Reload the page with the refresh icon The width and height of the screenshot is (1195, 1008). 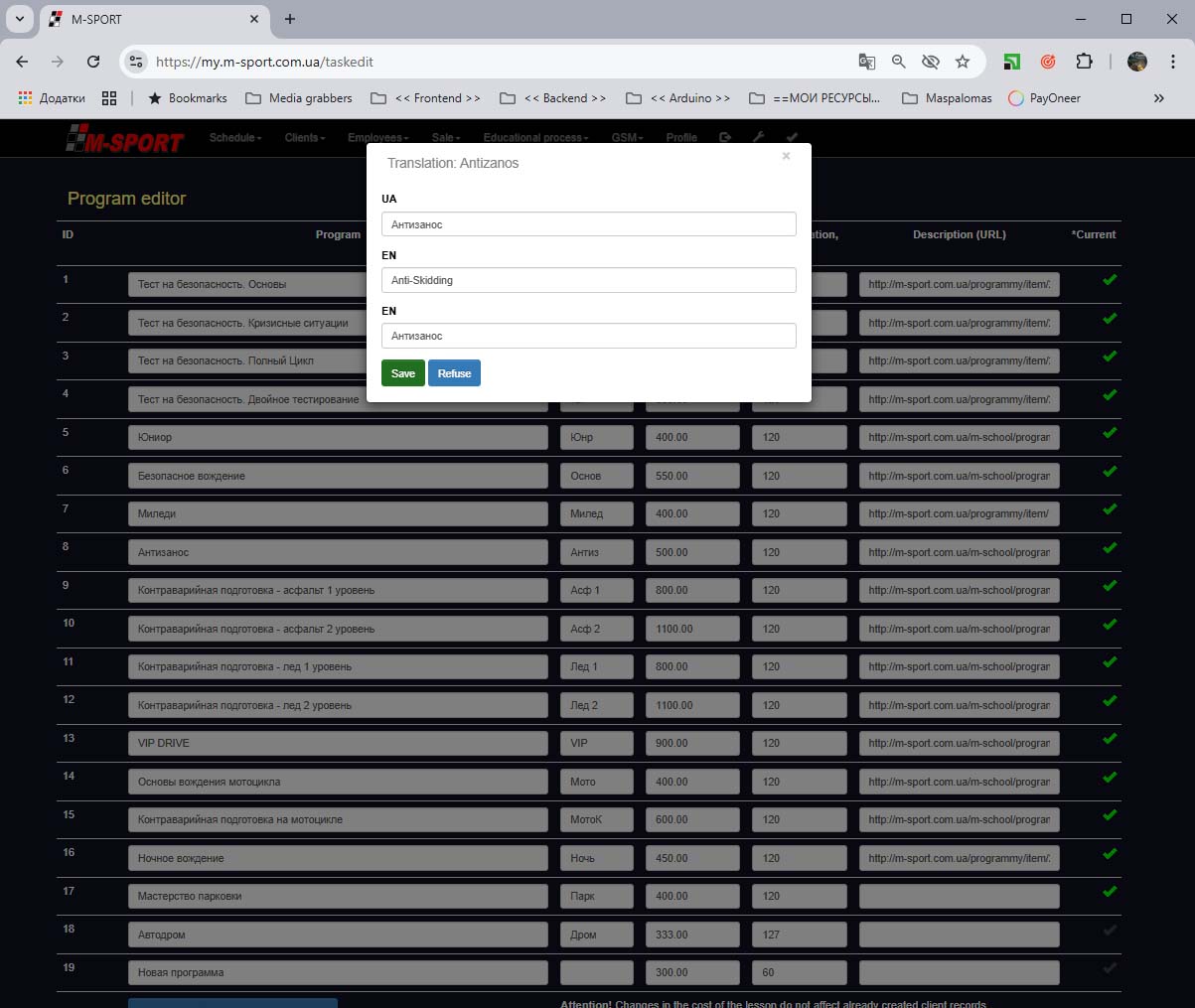tap(93, 62)
